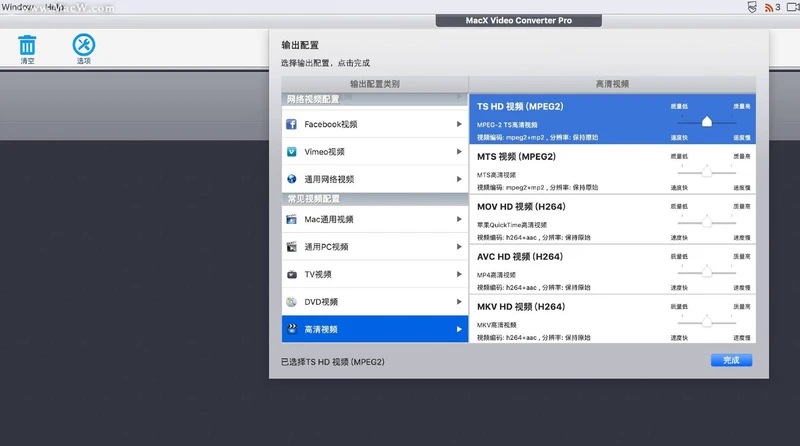Expand 通用网络视频 submenu arrow
This screenshot has width=800, height=446.
pyautogui.click(x=459, y=179)
